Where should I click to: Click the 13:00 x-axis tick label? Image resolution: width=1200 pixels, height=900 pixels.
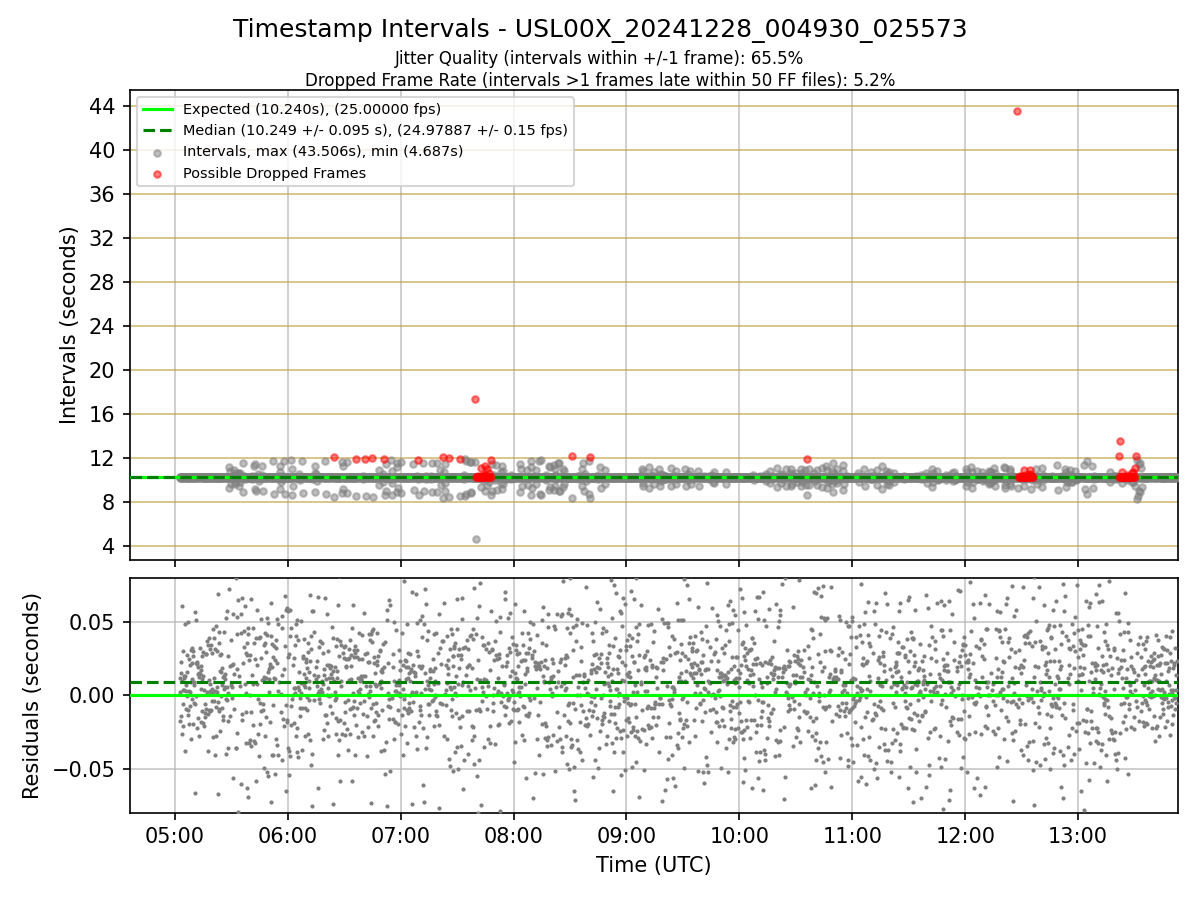click(1078, 835)
